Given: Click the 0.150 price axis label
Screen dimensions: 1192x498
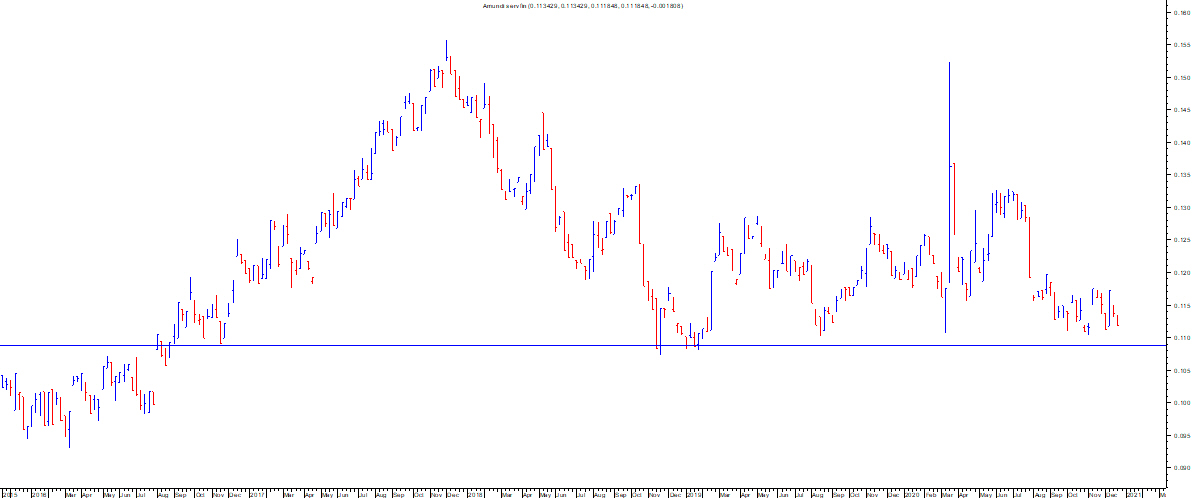Looking at the screenshot, I should (1180, 78).
